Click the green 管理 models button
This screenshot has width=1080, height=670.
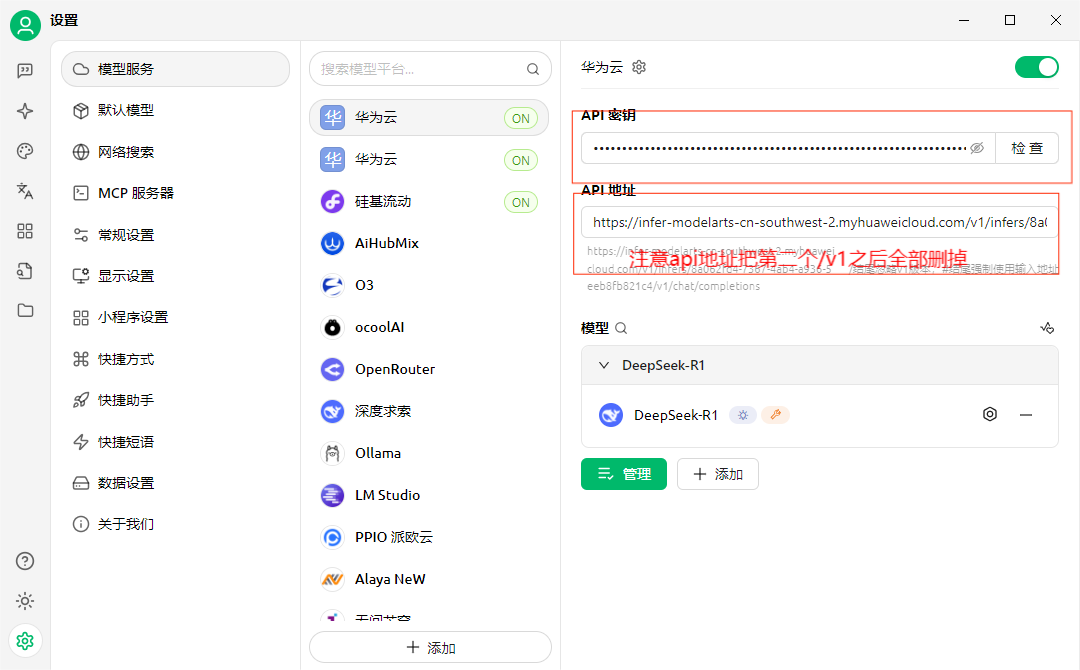(x=623, y=474)
